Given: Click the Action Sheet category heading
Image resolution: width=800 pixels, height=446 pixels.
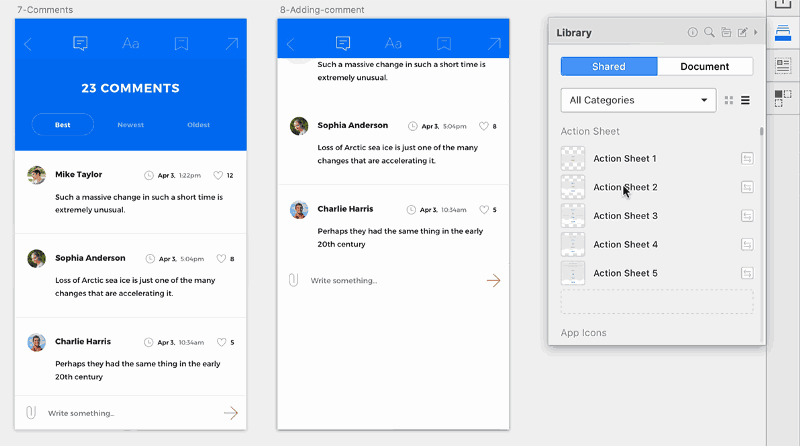Looking at the screenshot, I should 590,131.
